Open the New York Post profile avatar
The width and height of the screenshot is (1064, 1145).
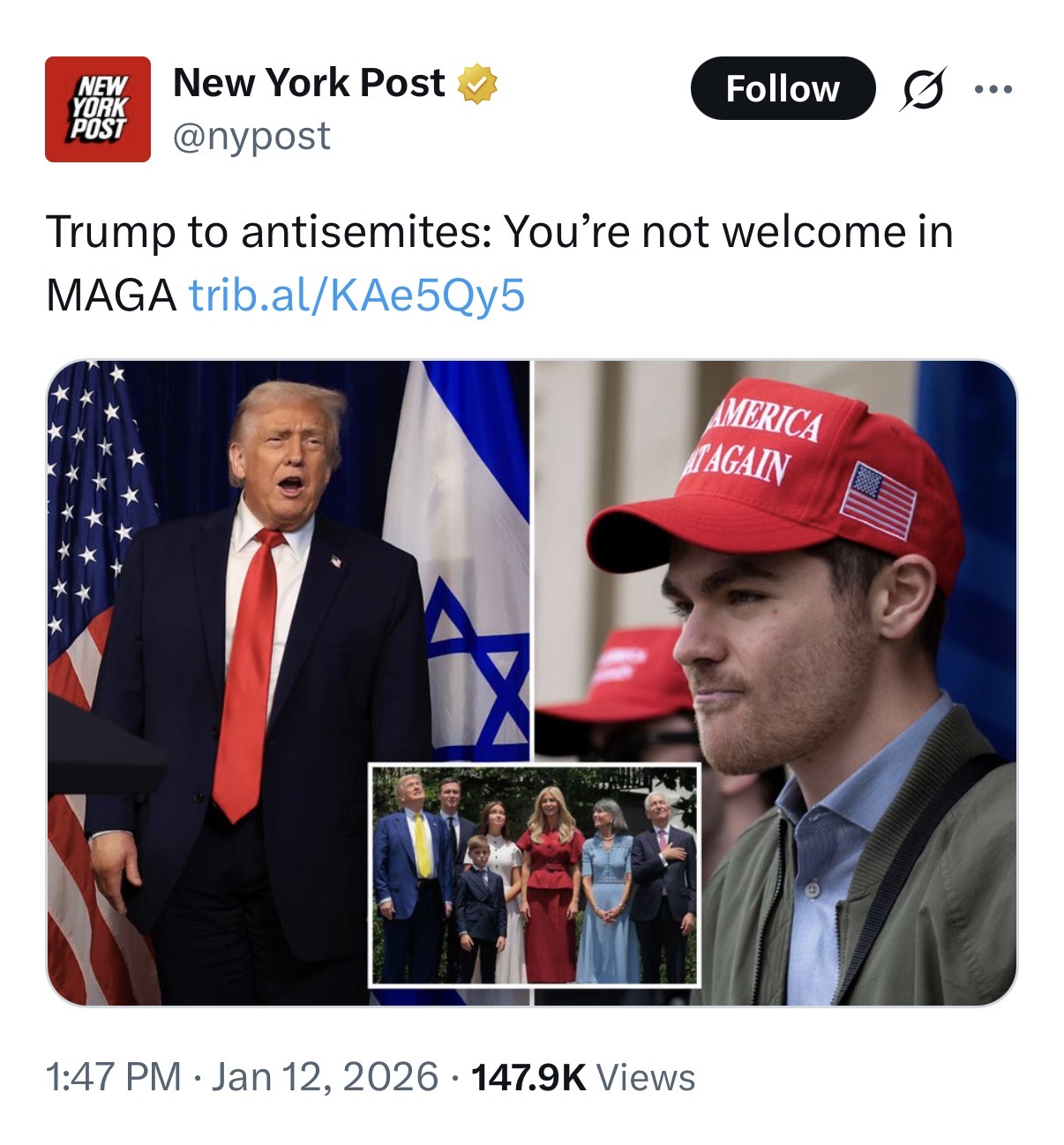[x=98, y=109]
